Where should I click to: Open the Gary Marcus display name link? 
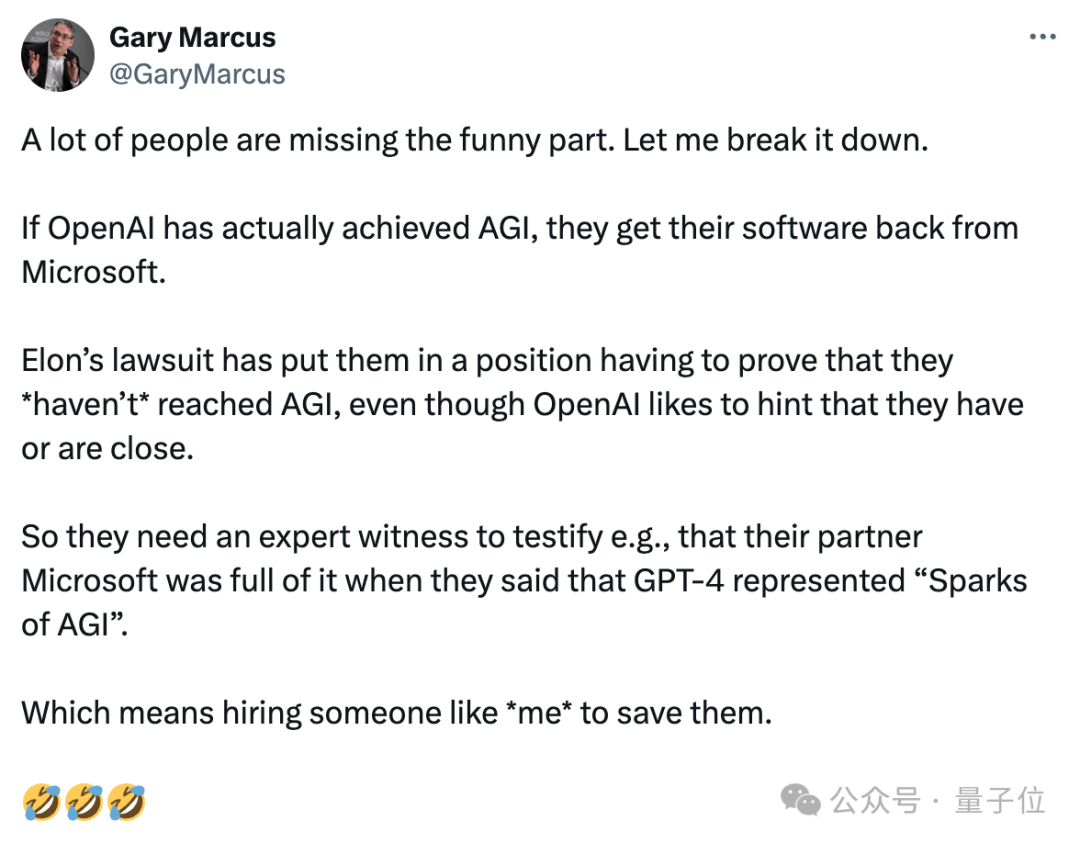(x=192, y=38)
